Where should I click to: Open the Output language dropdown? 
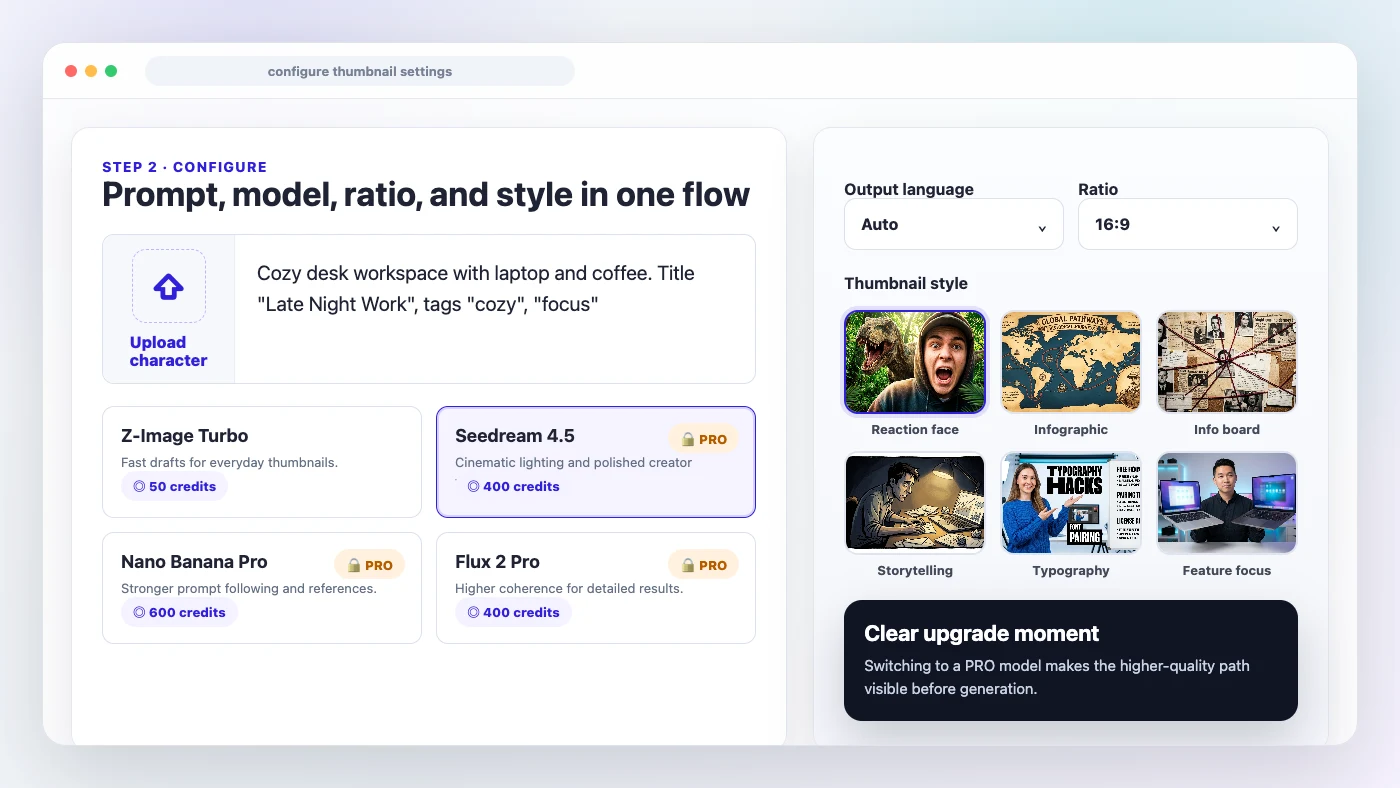pos(954,224)
